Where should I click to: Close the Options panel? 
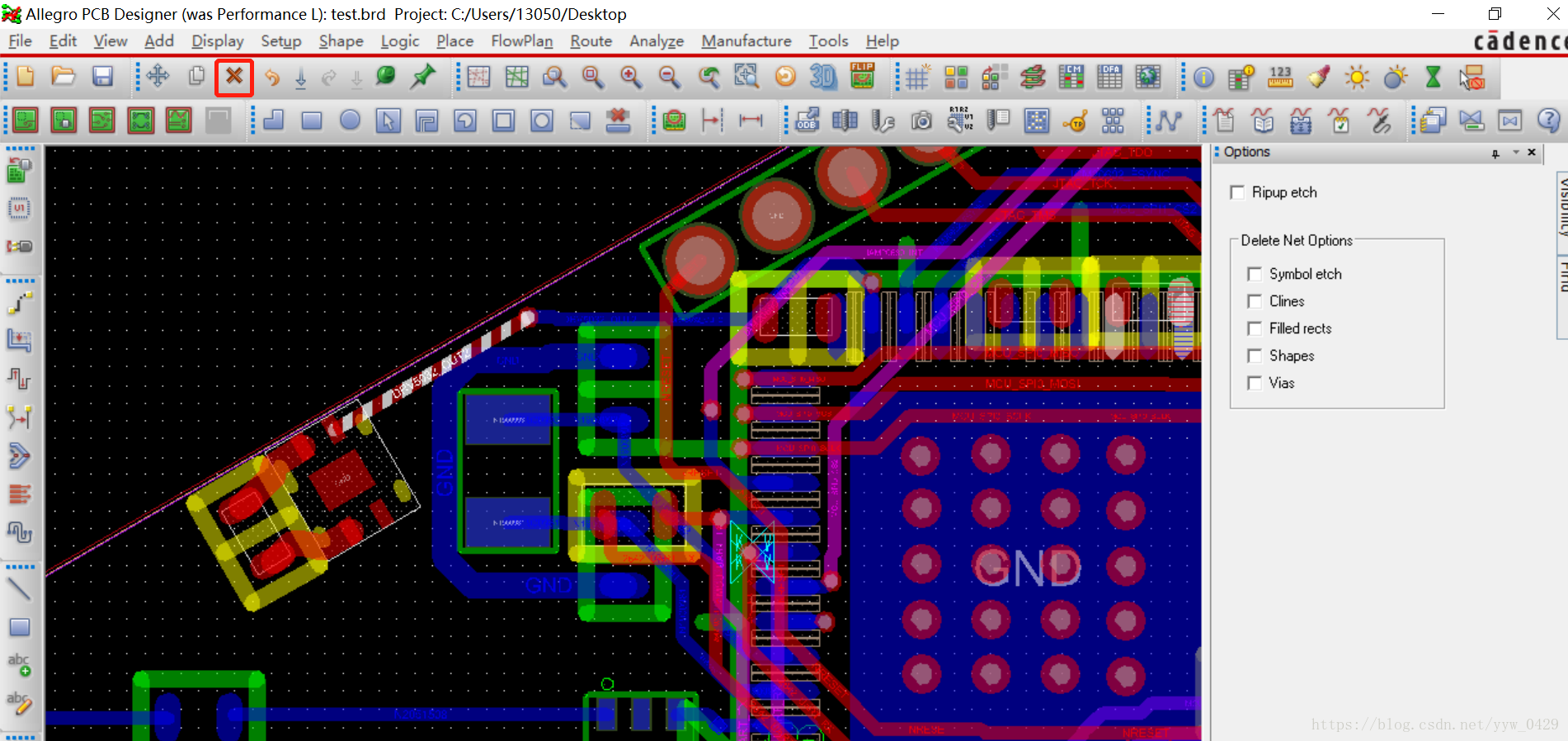coord(1532,153)
